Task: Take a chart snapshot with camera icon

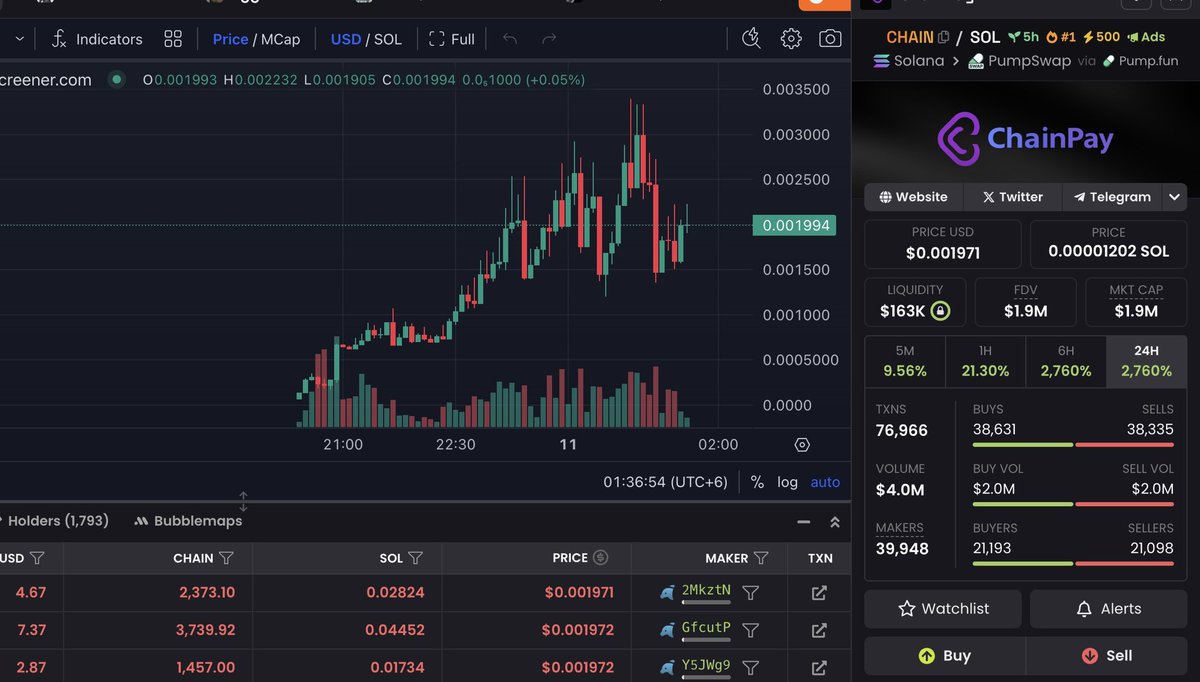Action: (x=830, y=39)
